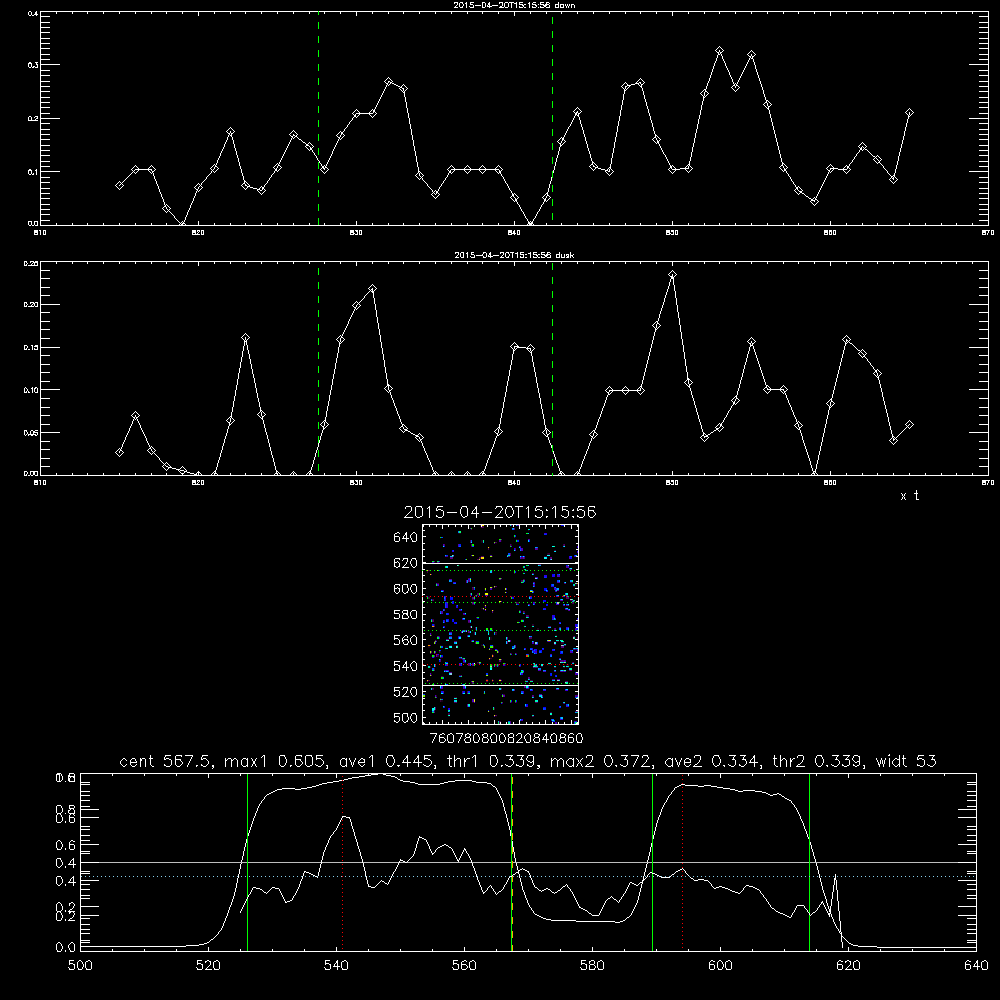Click the first diamond marker in dawn plot
This screenshot has height=1000, width=1000.
click(119, 185)
